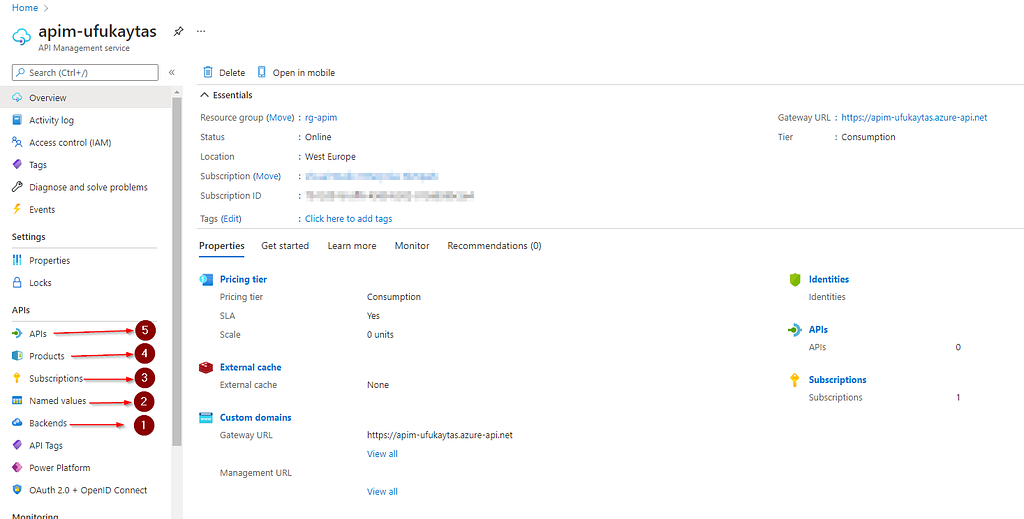
Task: Open the Monitor tab
Action: tap(412, 246)
